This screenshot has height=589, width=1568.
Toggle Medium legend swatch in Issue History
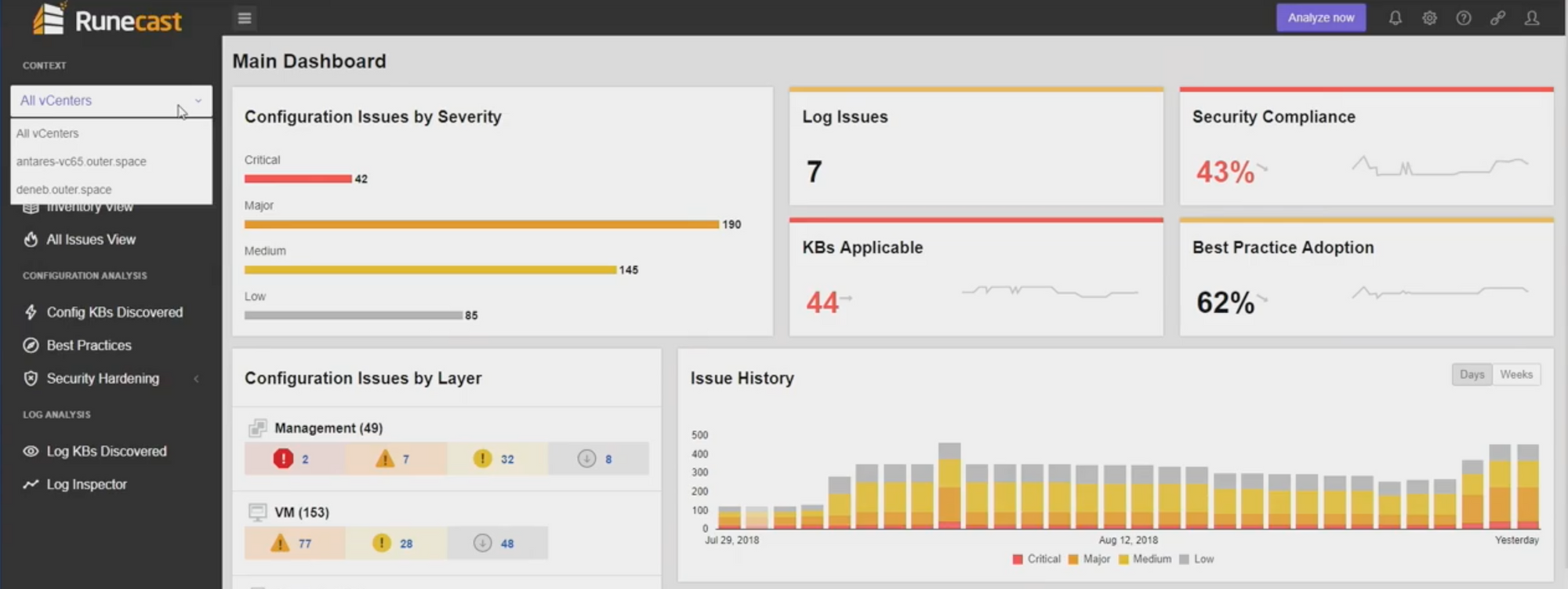pyautogui.click(x=1123, y=559)
